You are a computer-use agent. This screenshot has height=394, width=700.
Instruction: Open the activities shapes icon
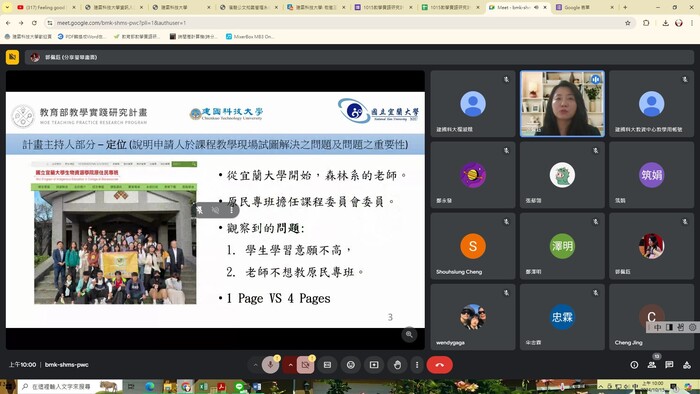coord(687,365)
